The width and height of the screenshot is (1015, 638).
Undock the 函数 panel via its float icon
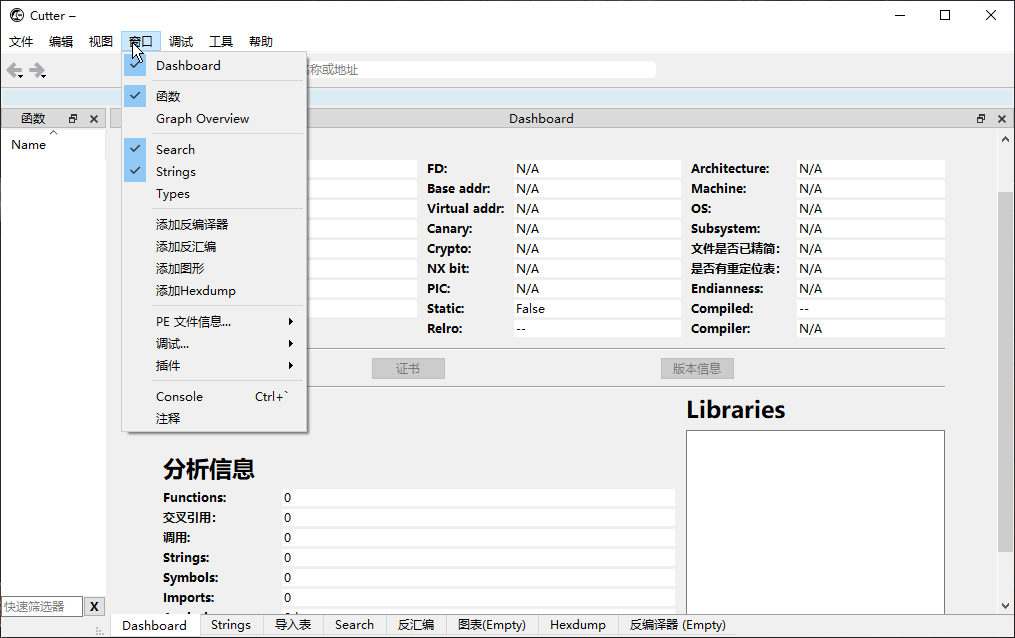point(73,117)
